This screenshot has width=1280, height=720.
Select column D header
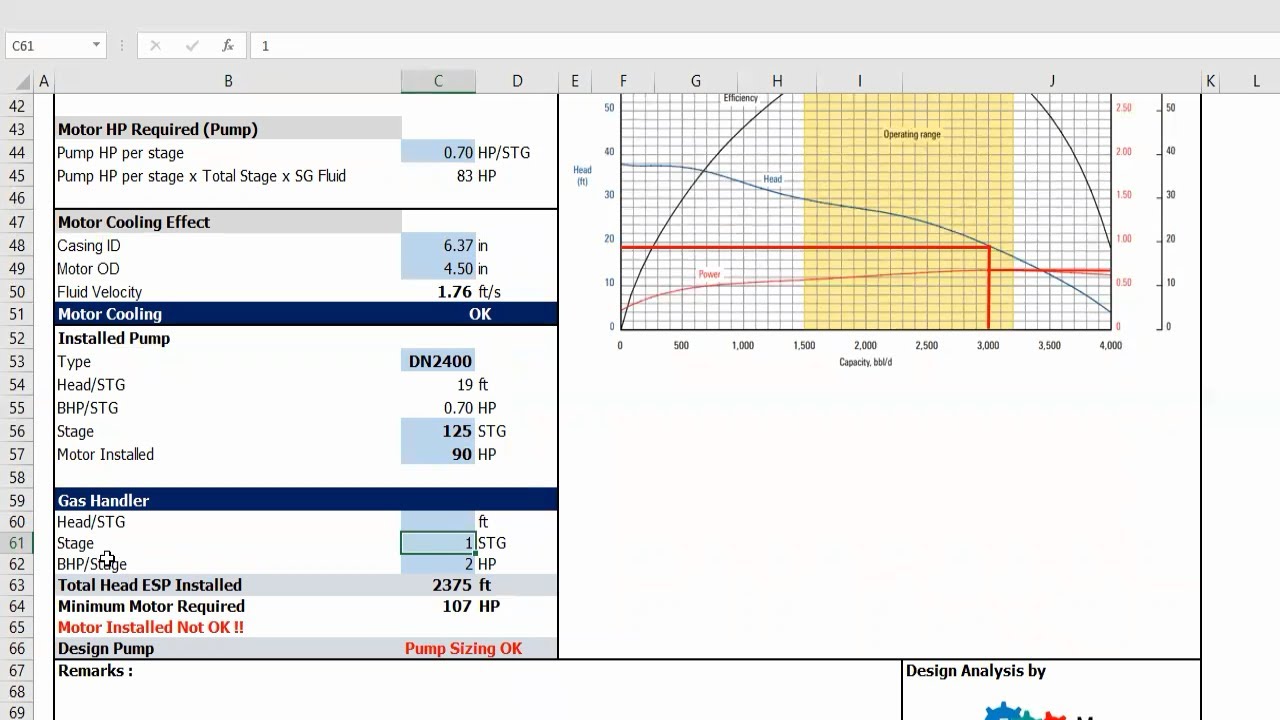(x=517, y=81)
